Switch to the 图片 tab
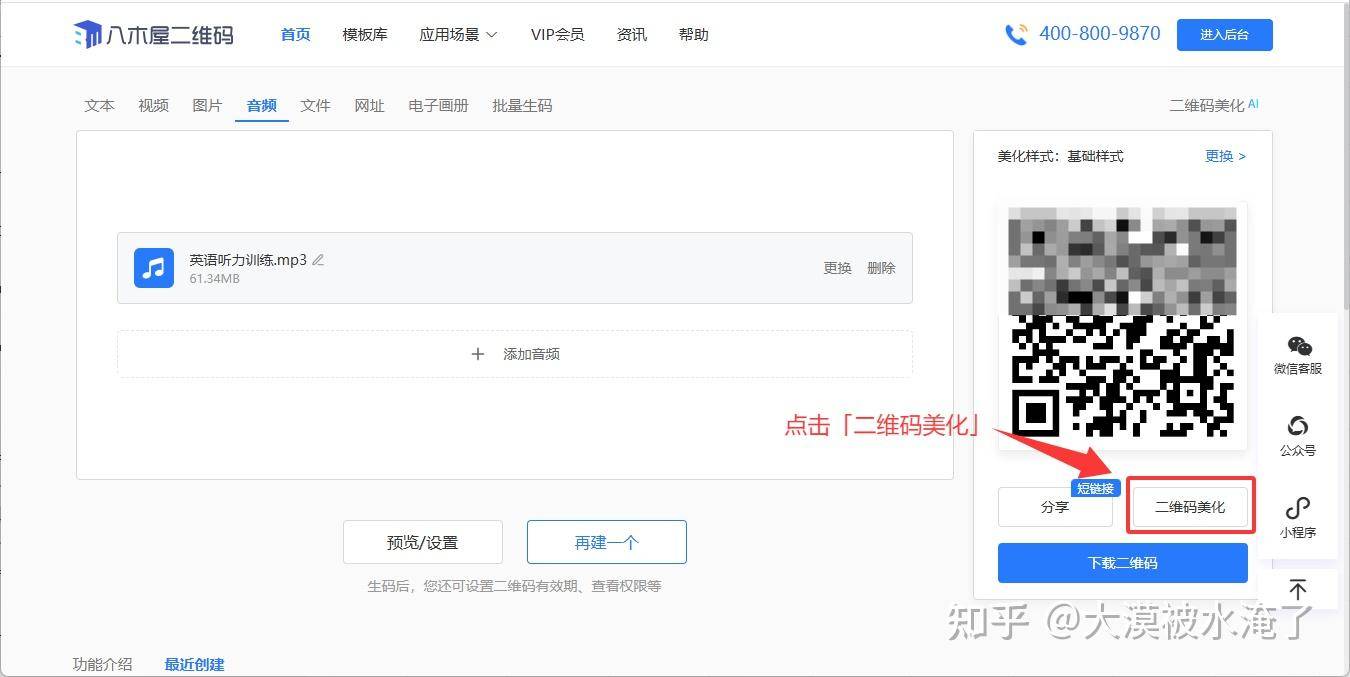 pos(208,105)
